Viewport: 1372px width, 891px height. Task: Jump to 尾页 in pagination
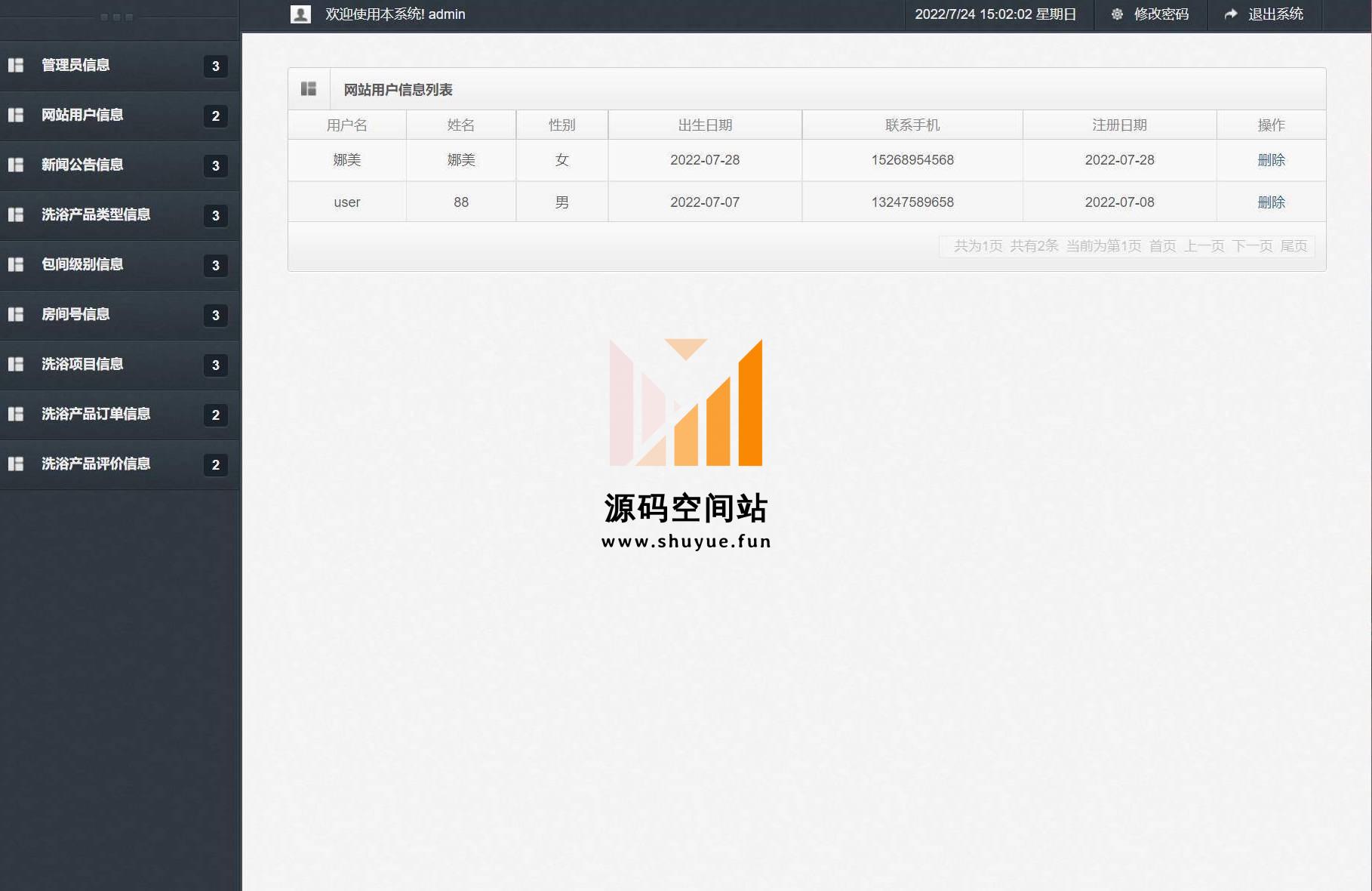pos(1294,246)
